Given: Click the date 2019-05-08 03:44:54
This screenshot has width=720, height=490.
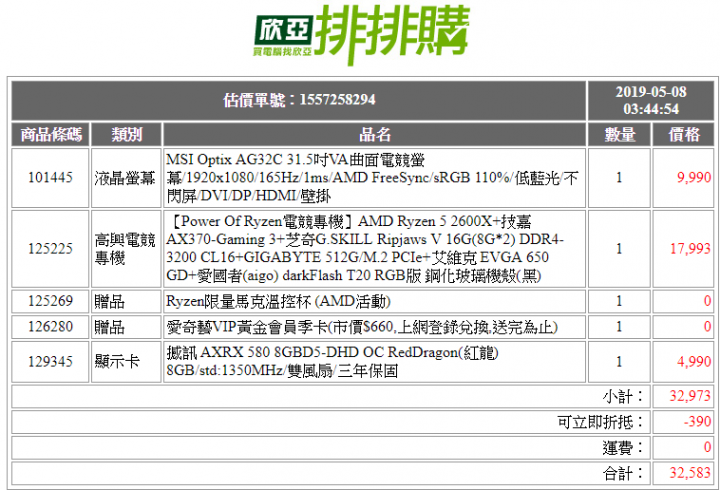Looking at the screenshot, I should [x=651, y=101].
